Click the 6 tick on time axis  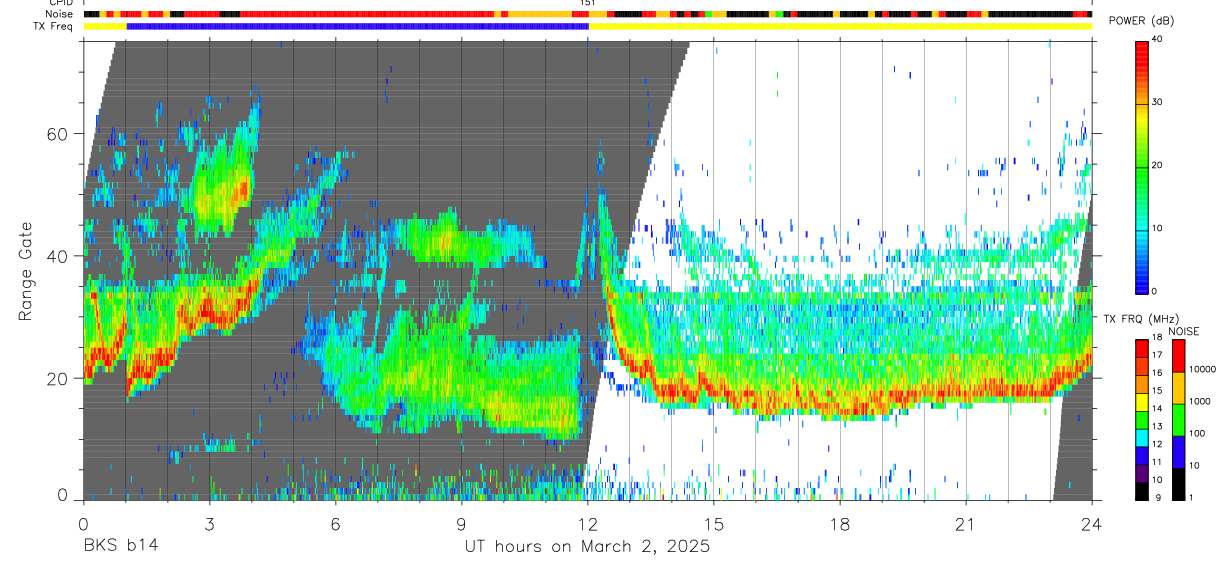[335, 524]
